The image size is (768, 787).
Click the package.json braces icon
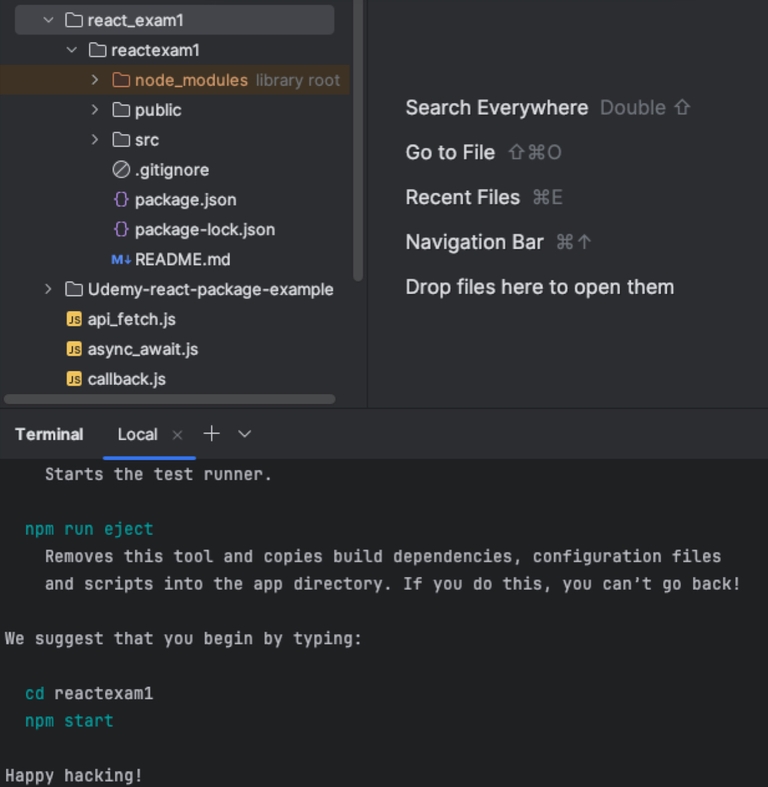[121, 200]
